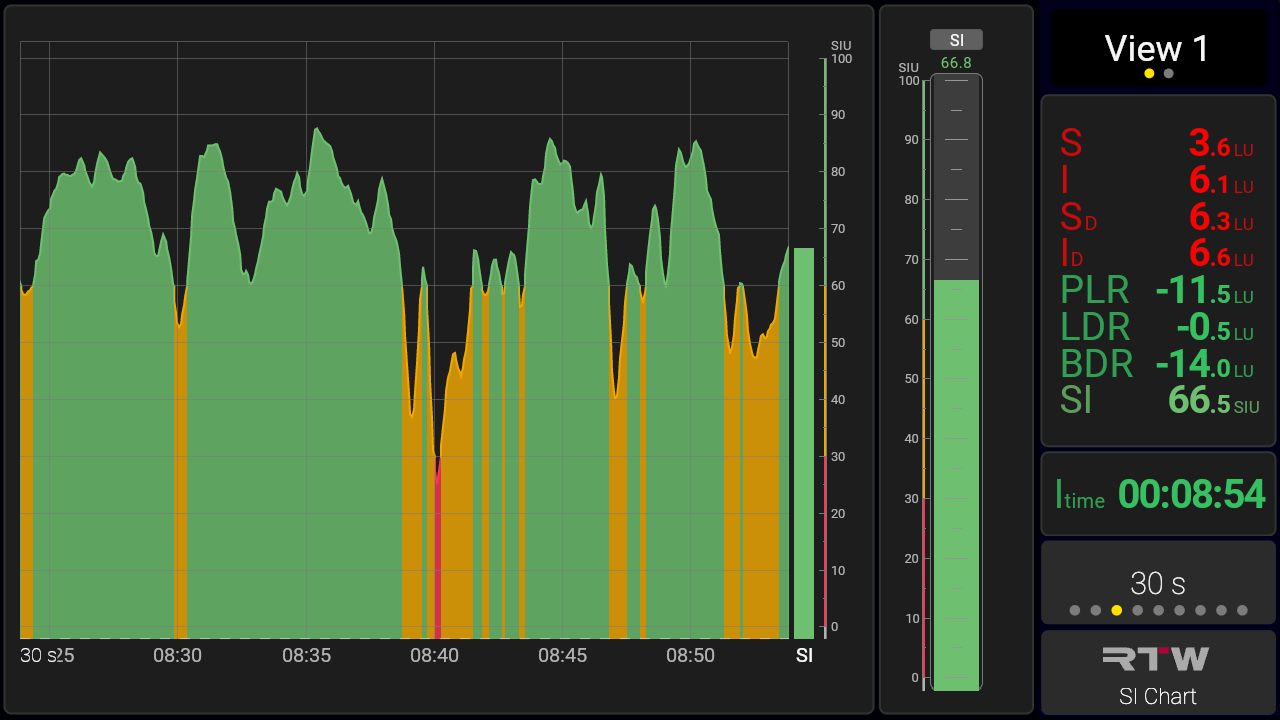Select the I 6.1 LU reading
The height and width of the screenshot is (720, 1280).
click(1157, 181)
